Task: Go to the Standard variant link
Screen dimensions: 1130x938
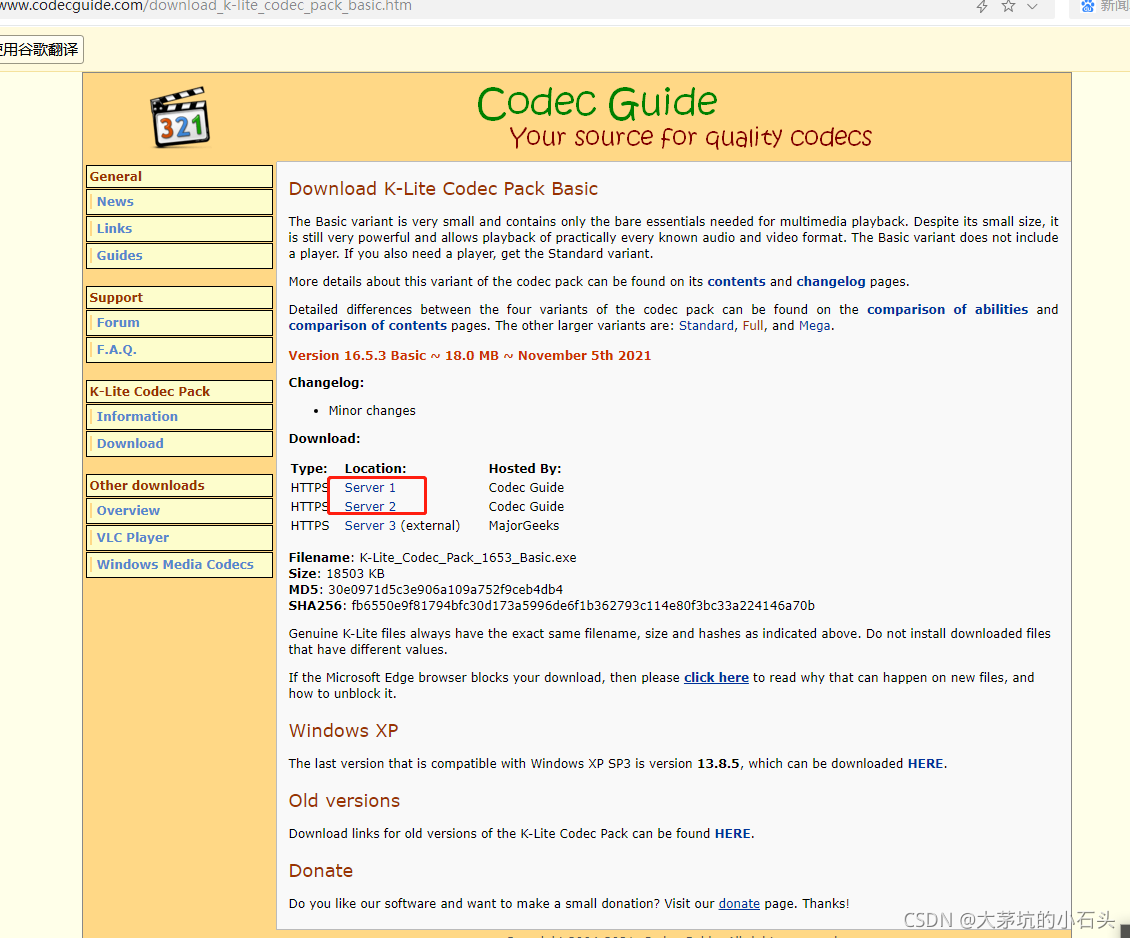Action: (x=706, y=326)
